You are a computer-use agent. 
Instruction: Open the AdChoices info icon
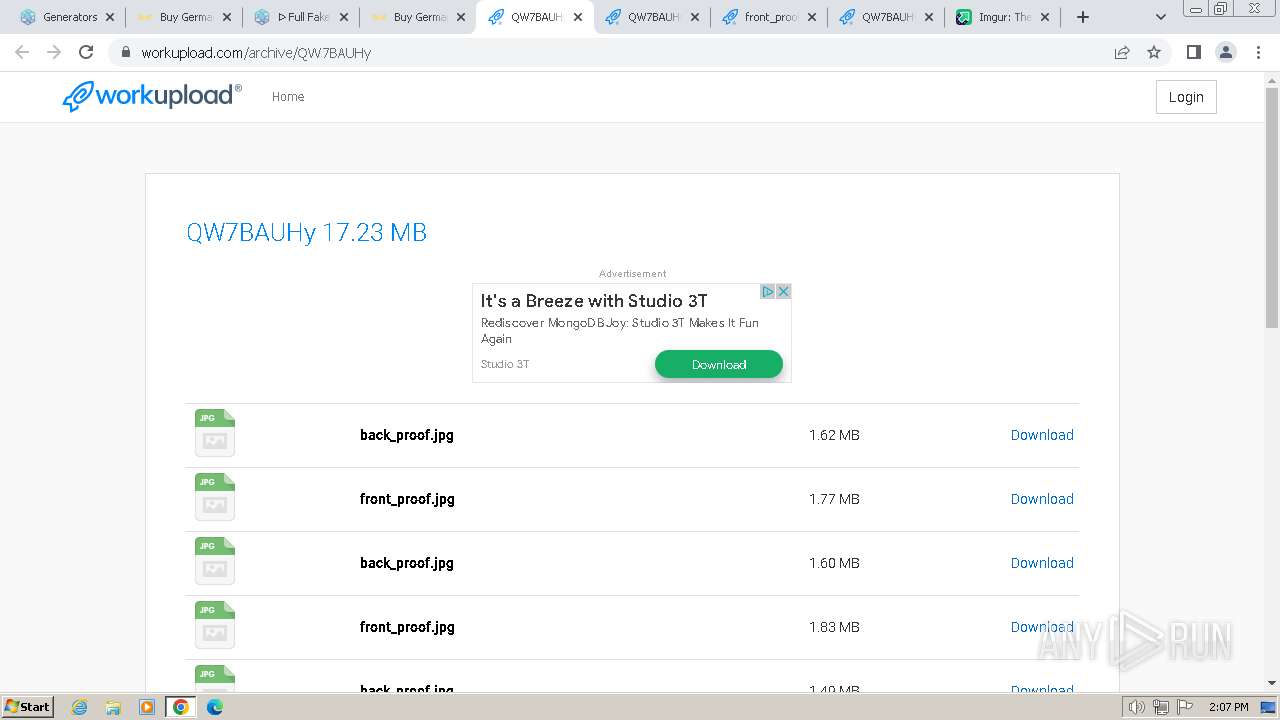click(768, 291)
